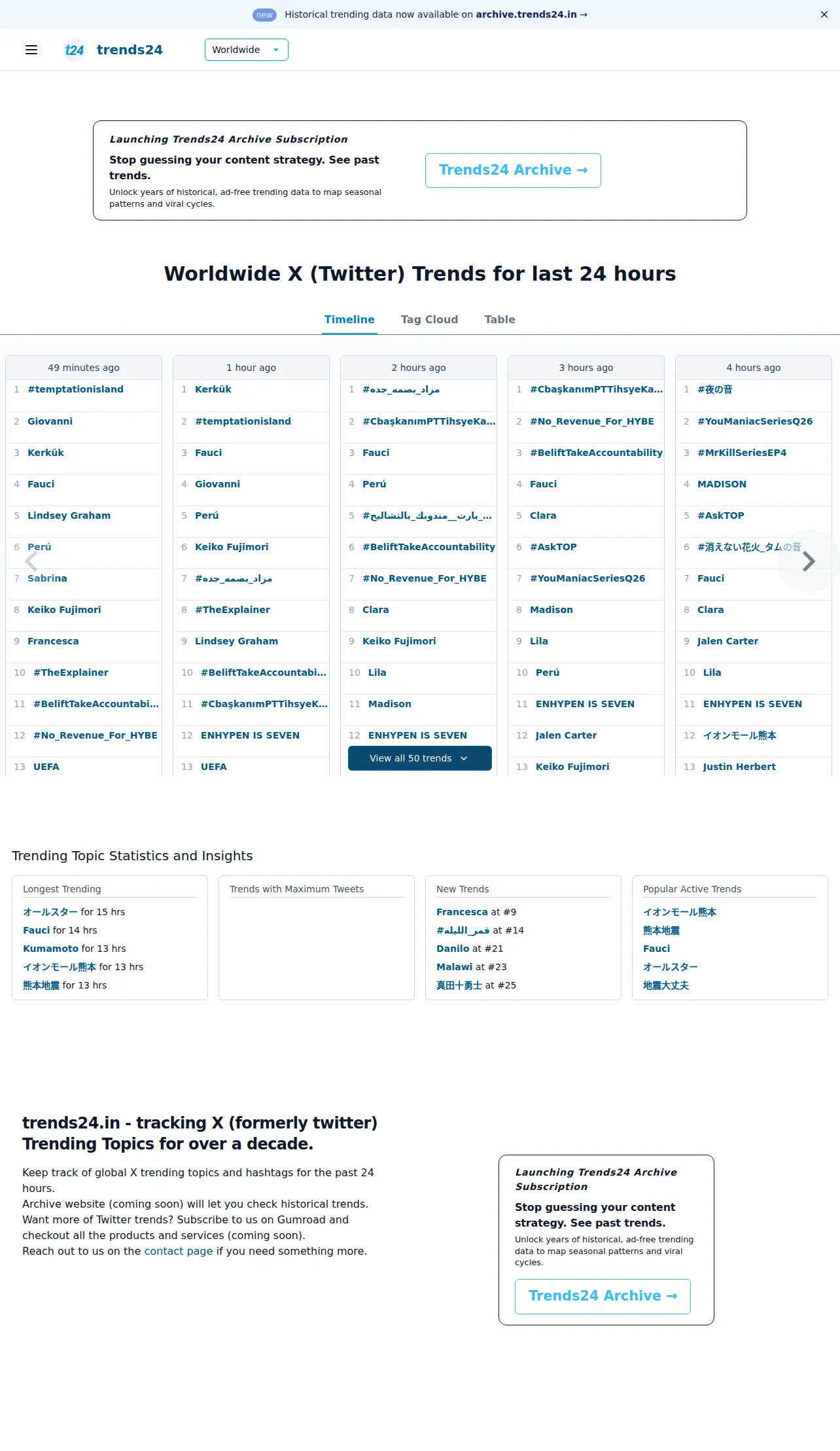The width and height of the screenshot is (840, 1451).
Task: Click the Trends with Maximum Tweets heading
Action: click(x=296, y=889)
